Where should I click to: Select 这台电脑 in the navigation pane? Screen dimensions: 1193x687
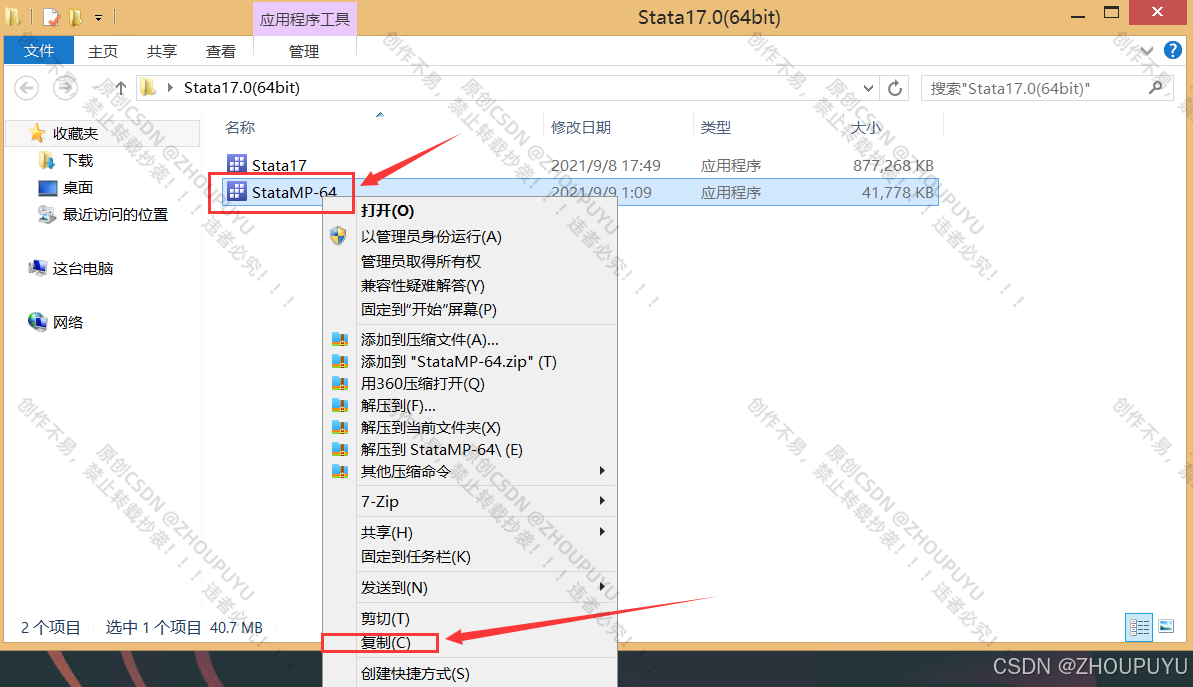tap(83, 269)
